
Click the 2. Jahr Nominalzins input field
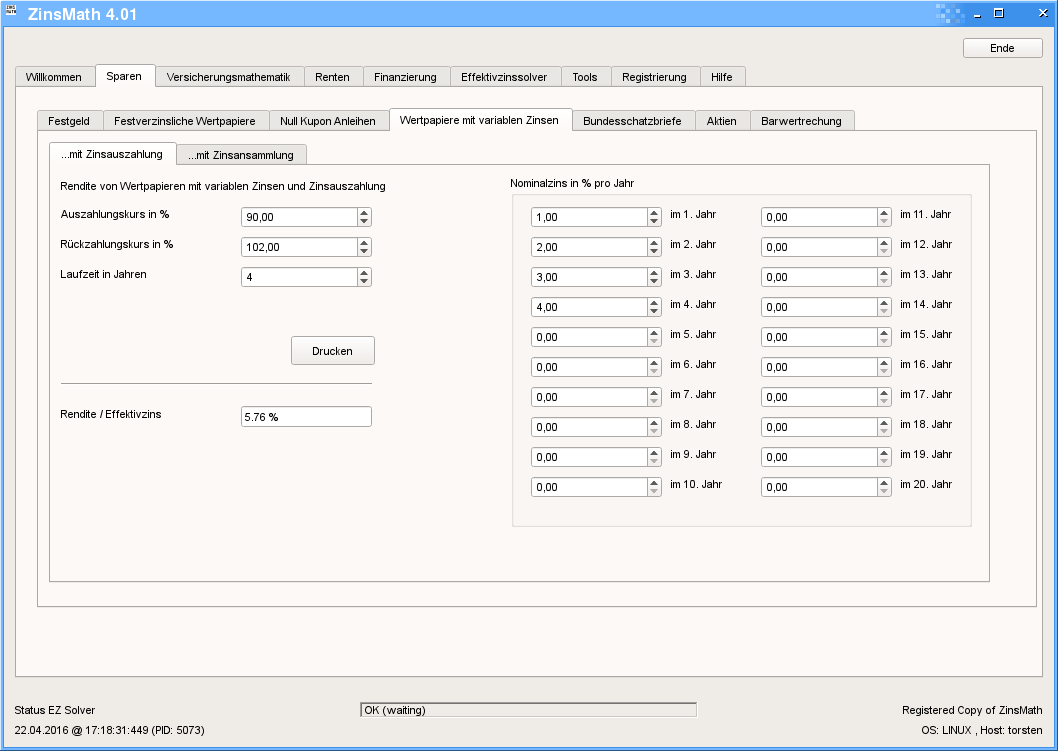point(590,248)
